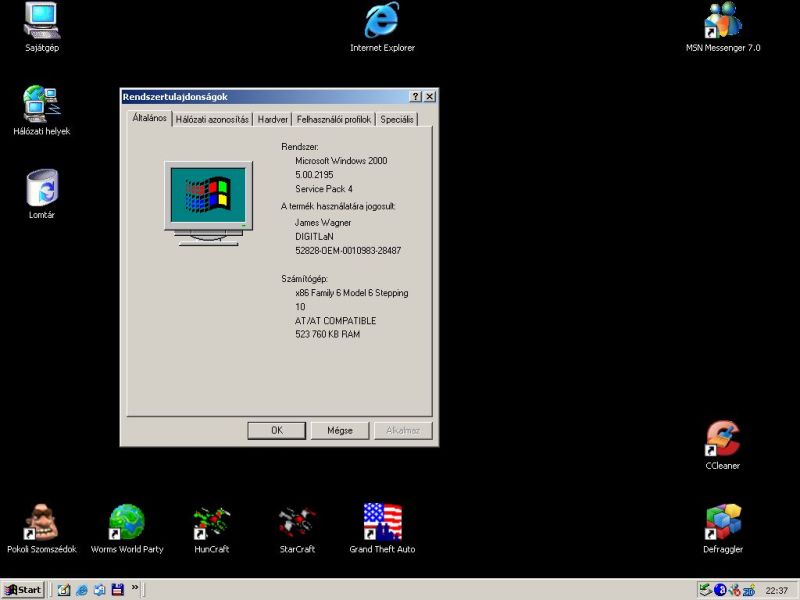Click the Bluetooth system tray icon
The image size is (800, 600).
point(720,590)
